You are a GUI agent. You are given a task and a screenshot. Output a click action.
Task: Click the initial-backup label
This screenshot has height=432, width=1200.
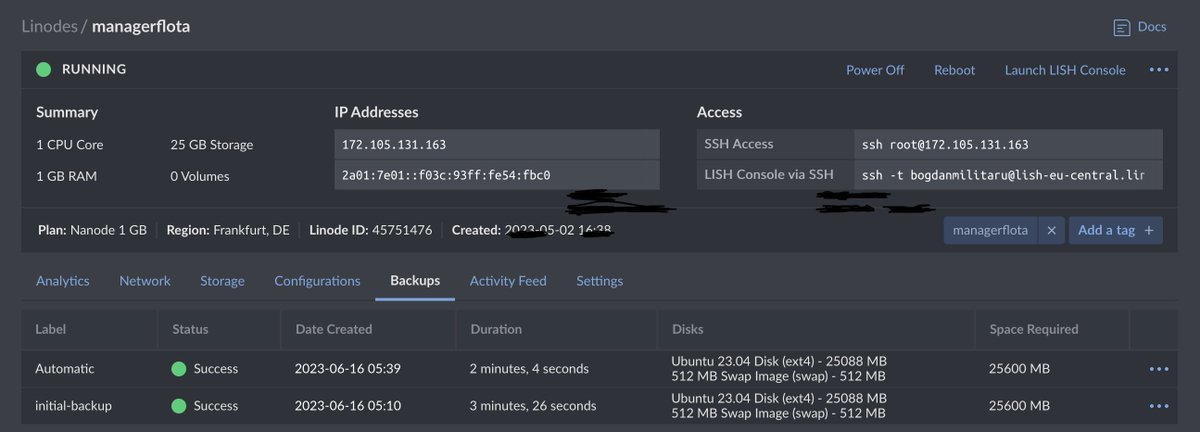(73, 406)
